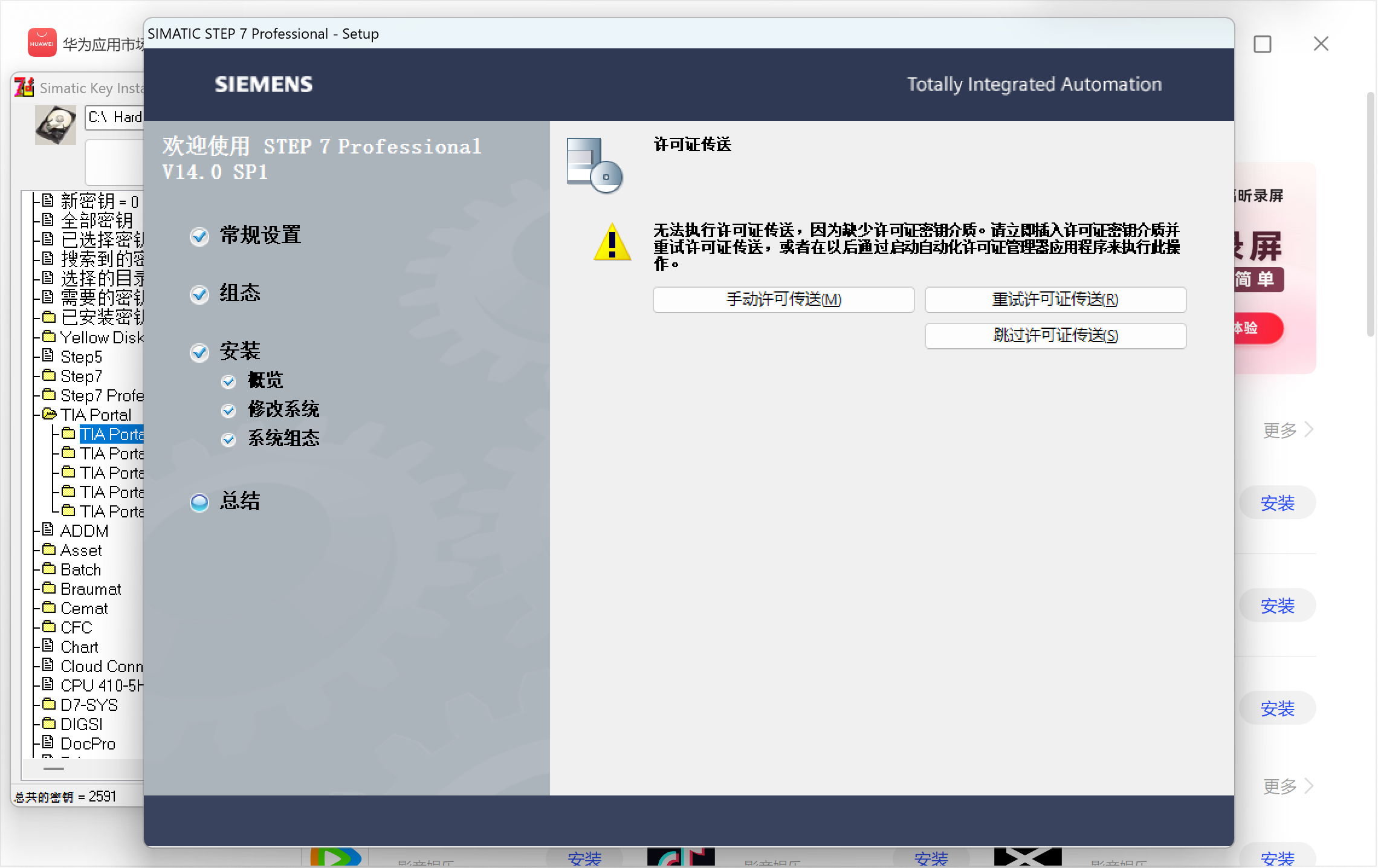The image size is (1378, 868).
Task: Select the 总结 step radio indicator
Action: click(x=199, y=502)
